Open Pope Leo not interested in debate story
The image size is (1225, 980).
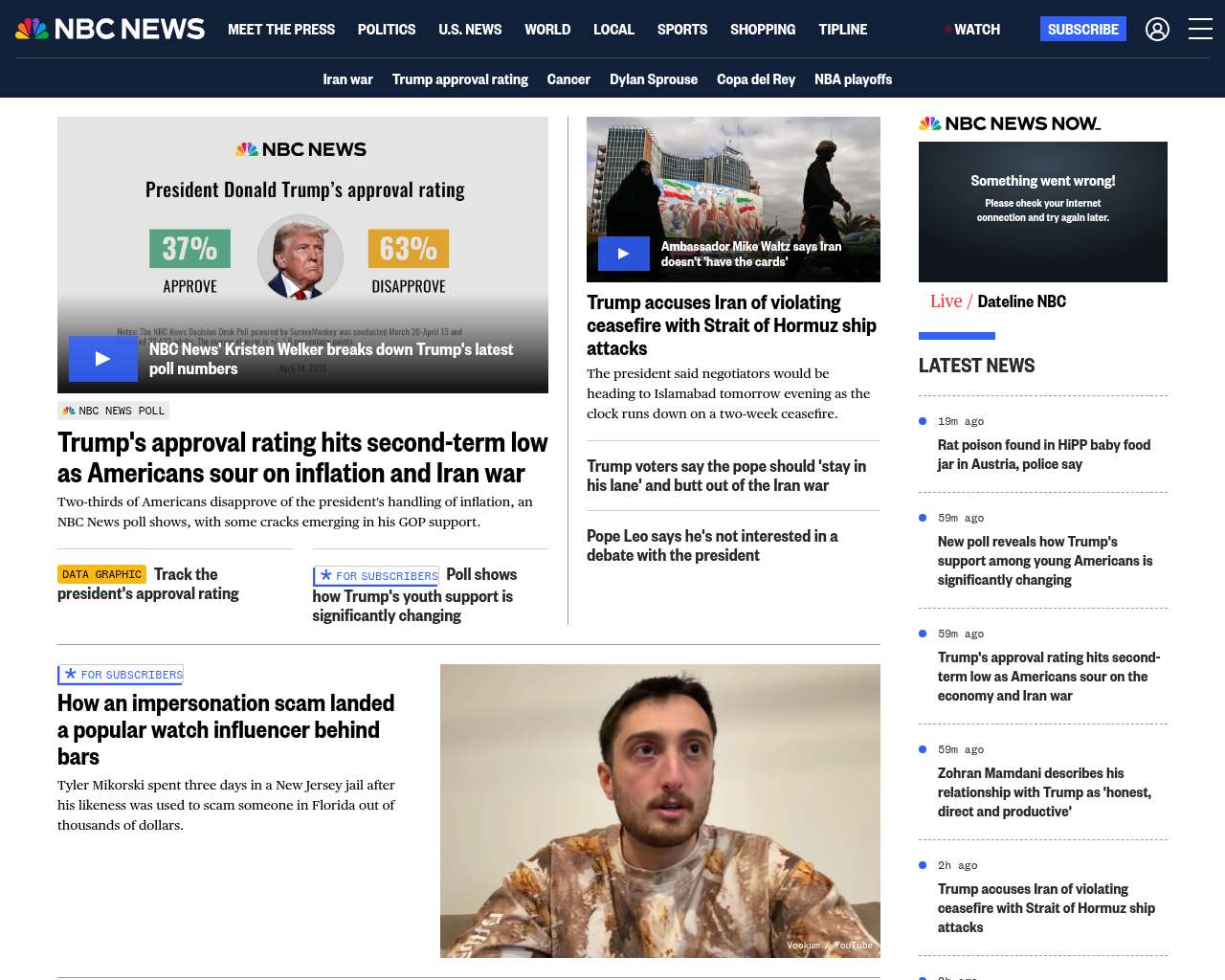coord(712,546)
